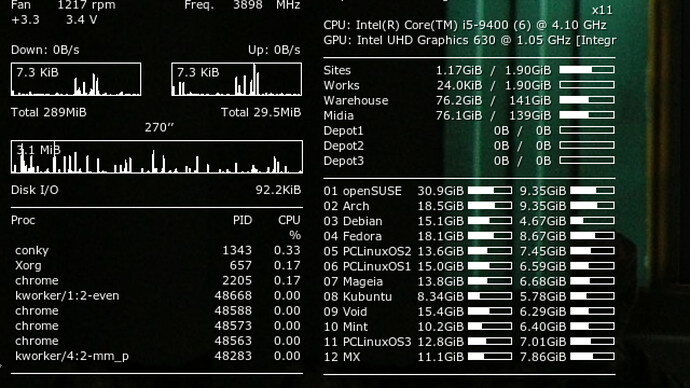Click the 'x11' text at top right
Screen dimensions: 690x388
pos(602,10)
